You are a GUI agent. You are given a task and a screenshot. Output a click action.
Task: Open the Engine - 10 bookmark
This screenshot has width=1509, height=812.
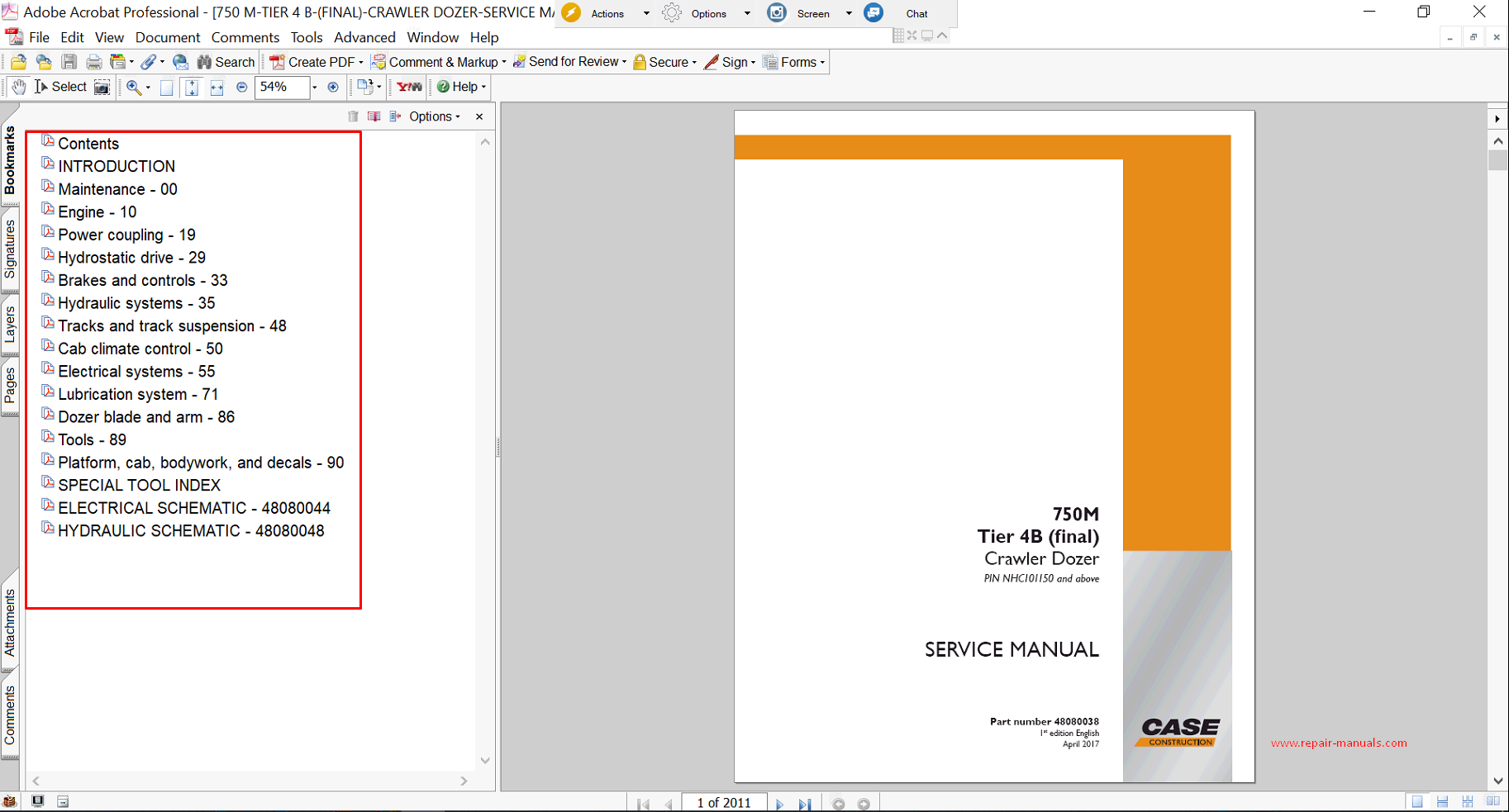coord(98,212)
